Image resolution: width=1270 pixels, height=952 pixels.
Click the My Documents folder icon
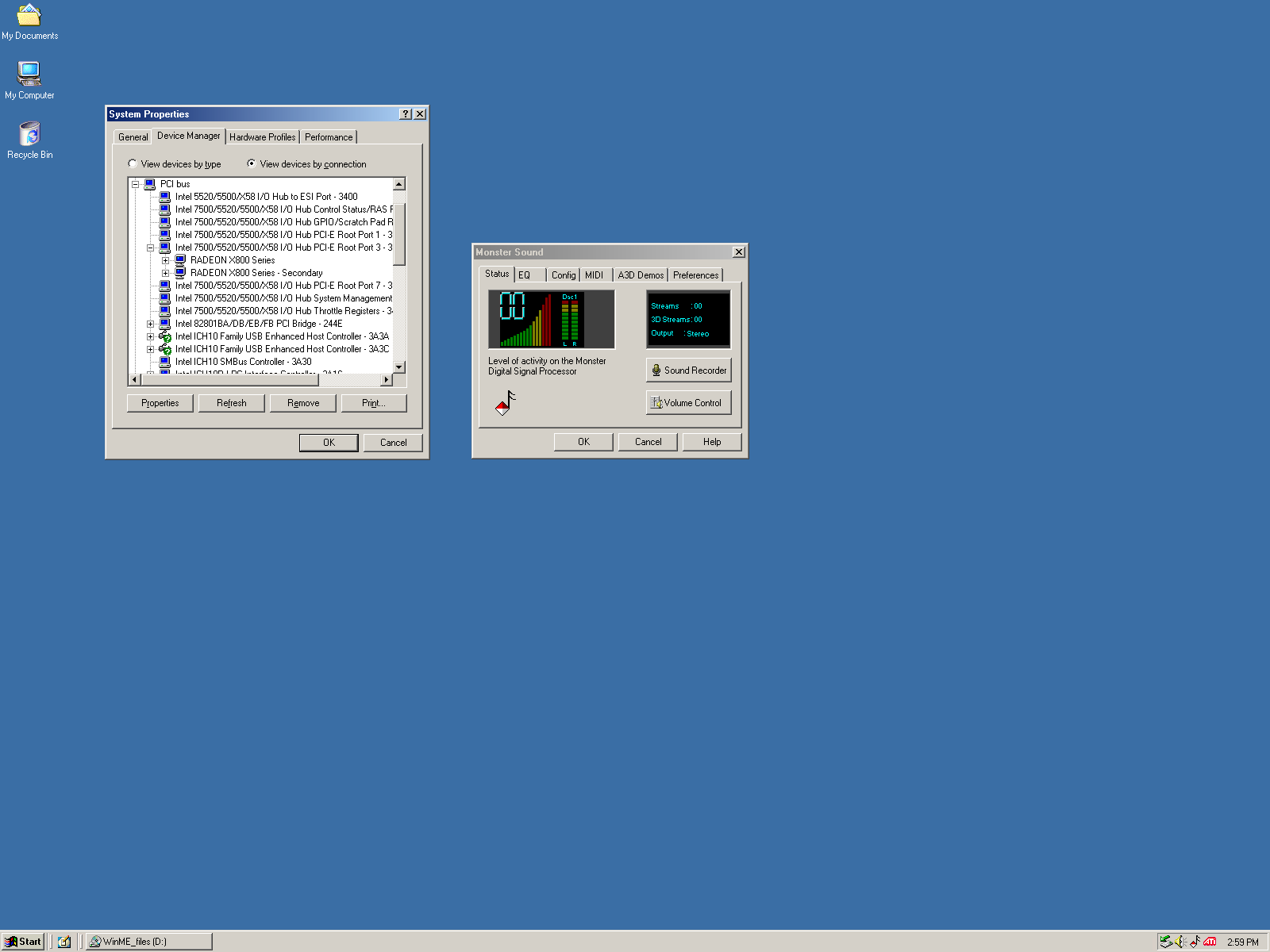tap(29, 16)
